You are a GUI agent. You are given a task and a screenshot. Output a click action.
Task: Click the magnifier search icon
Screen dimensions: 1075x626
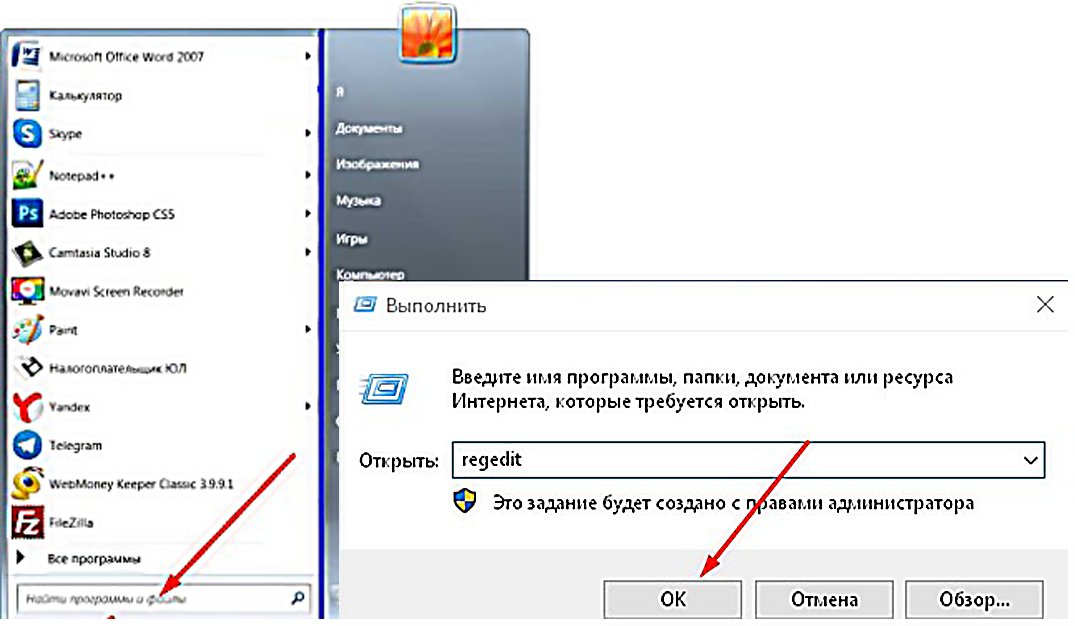(x=298, y=599)
